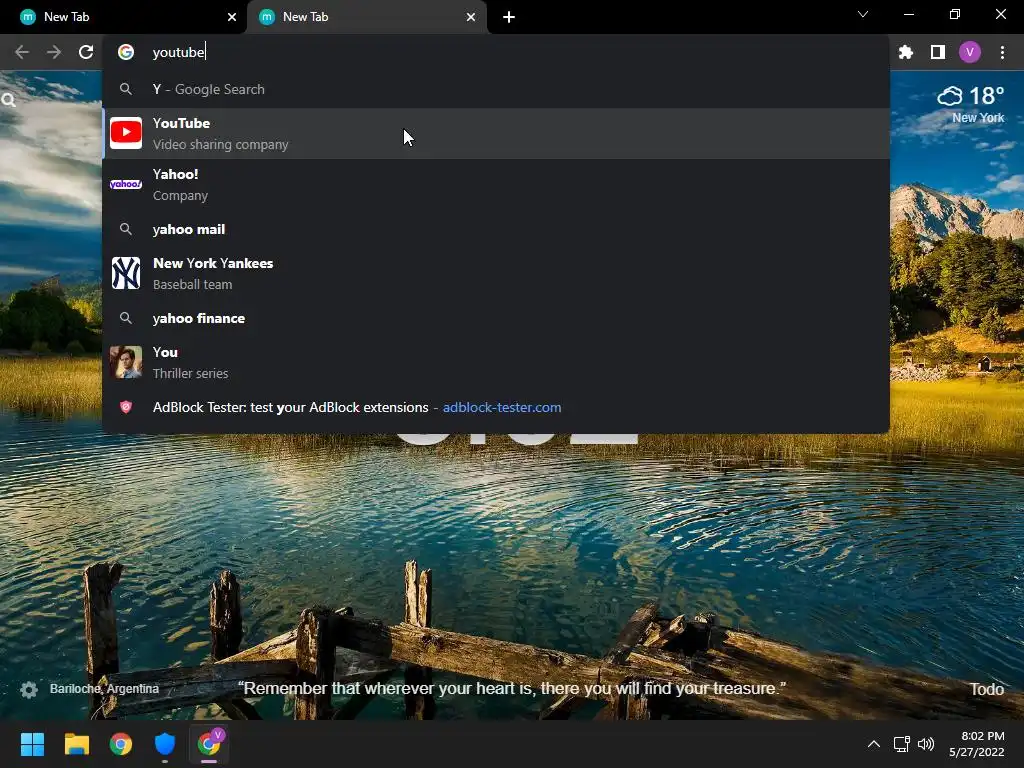Reload the current page
The height and width of the screenshot is (768, 1024).
pos(86,52)
